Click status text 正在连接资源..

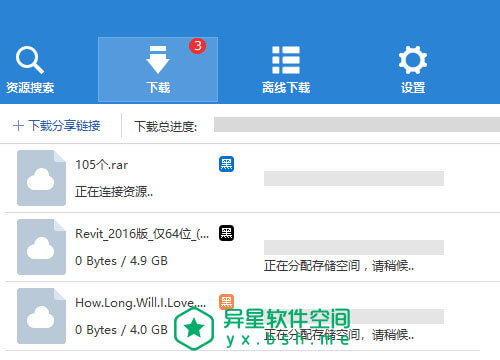coord(114,192)
